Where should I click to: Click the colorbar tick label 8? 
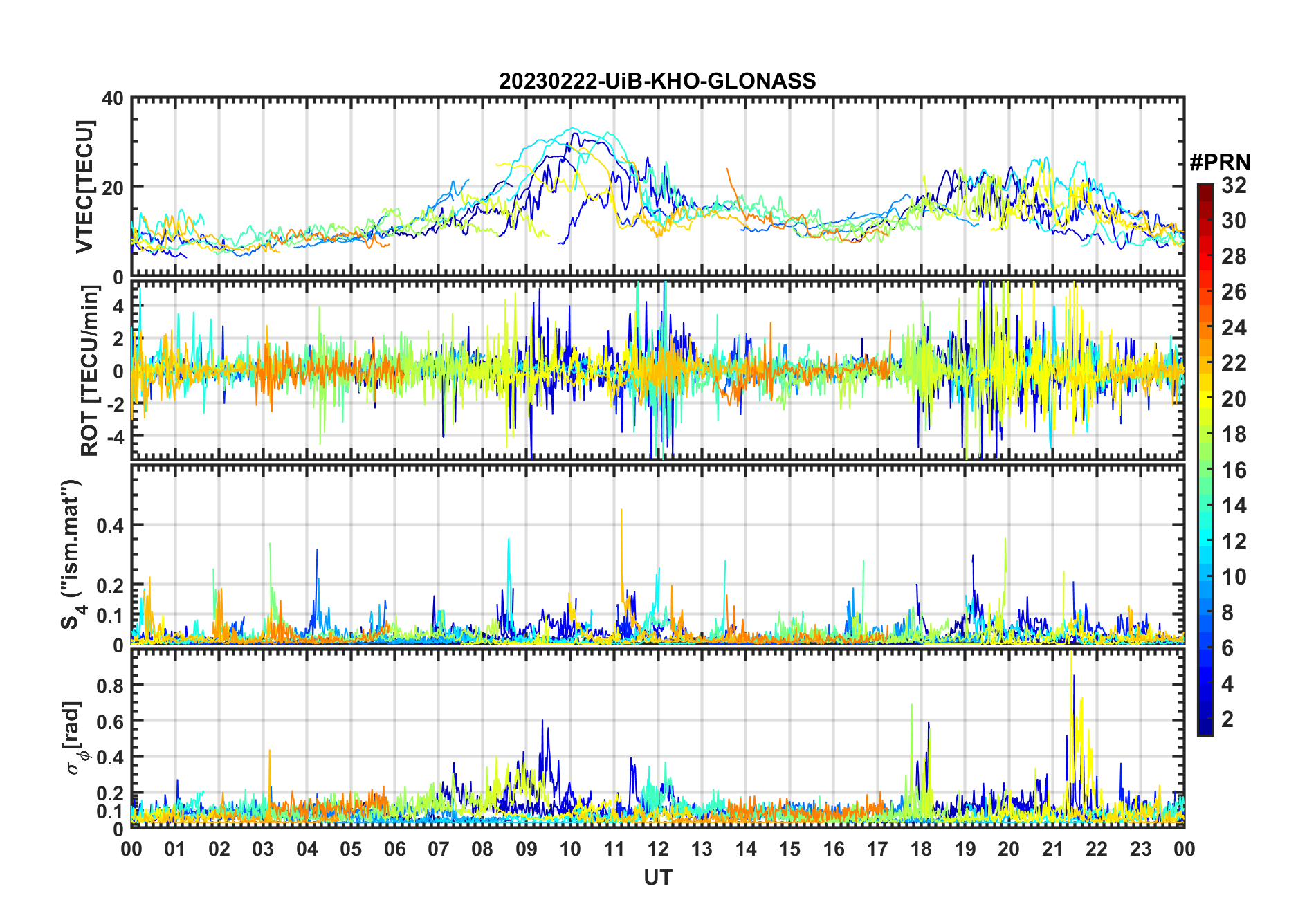(1227, 613)
